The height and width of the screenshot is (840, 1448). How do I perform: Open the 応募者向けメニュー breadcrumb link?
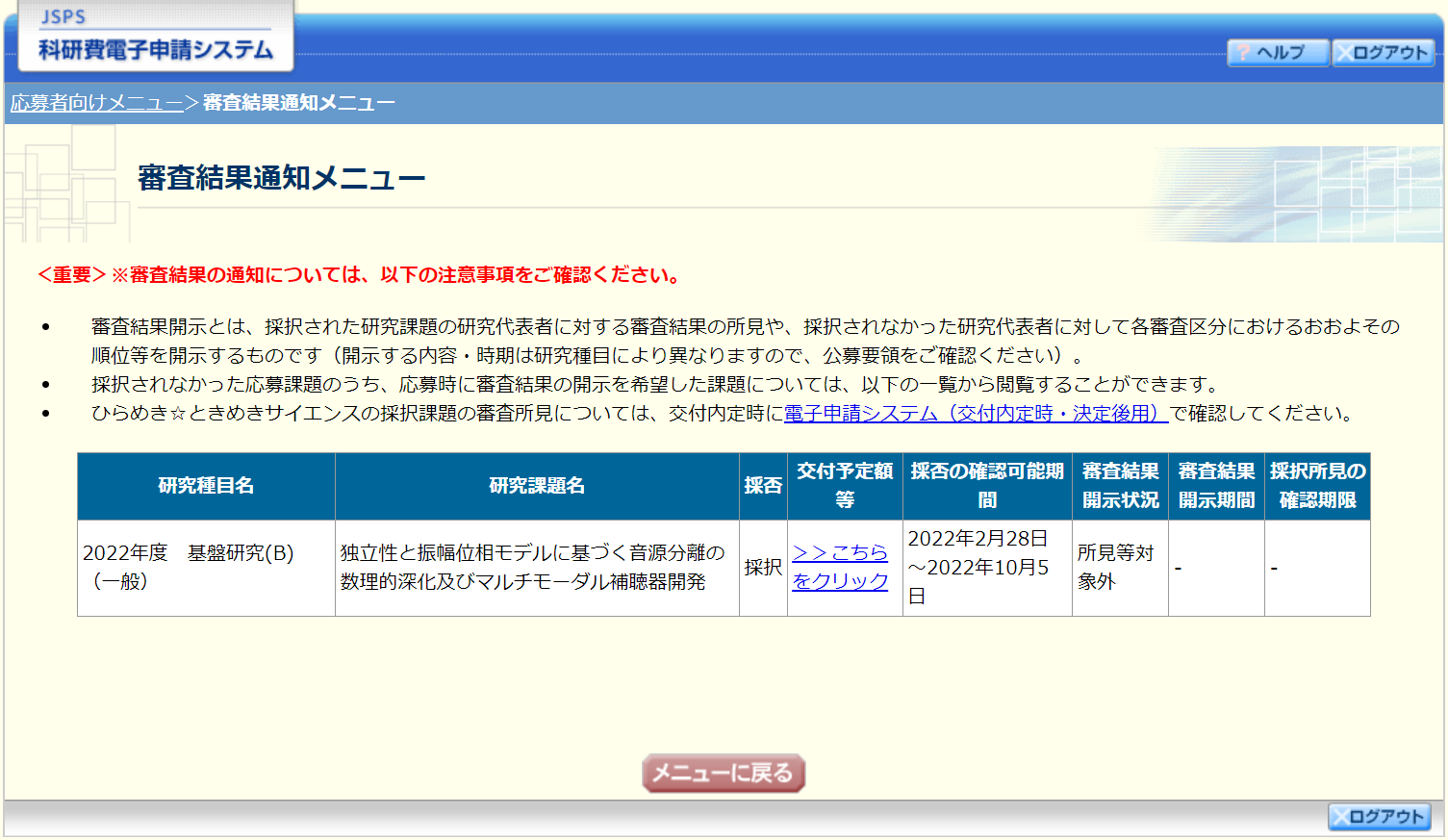pyautogui.click(x=96, y=103)
